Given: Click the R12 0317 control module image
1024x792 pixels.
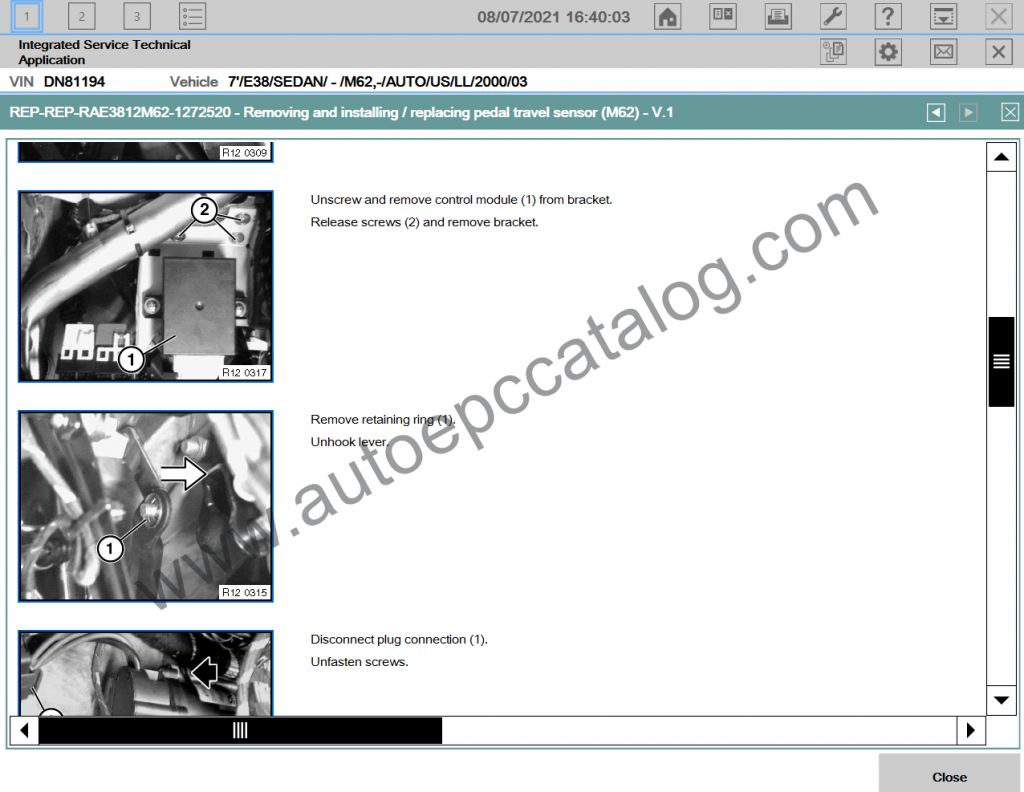Looking at the screenshot, I should pyautogui.click(x=145, y=287).
